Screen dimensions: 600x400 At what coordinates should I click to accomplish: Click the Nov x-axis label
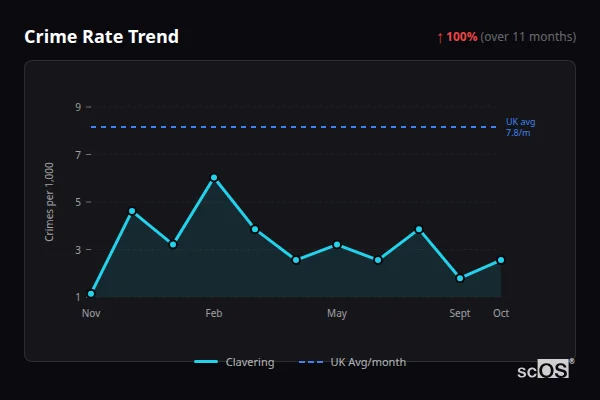pos(91,313)
